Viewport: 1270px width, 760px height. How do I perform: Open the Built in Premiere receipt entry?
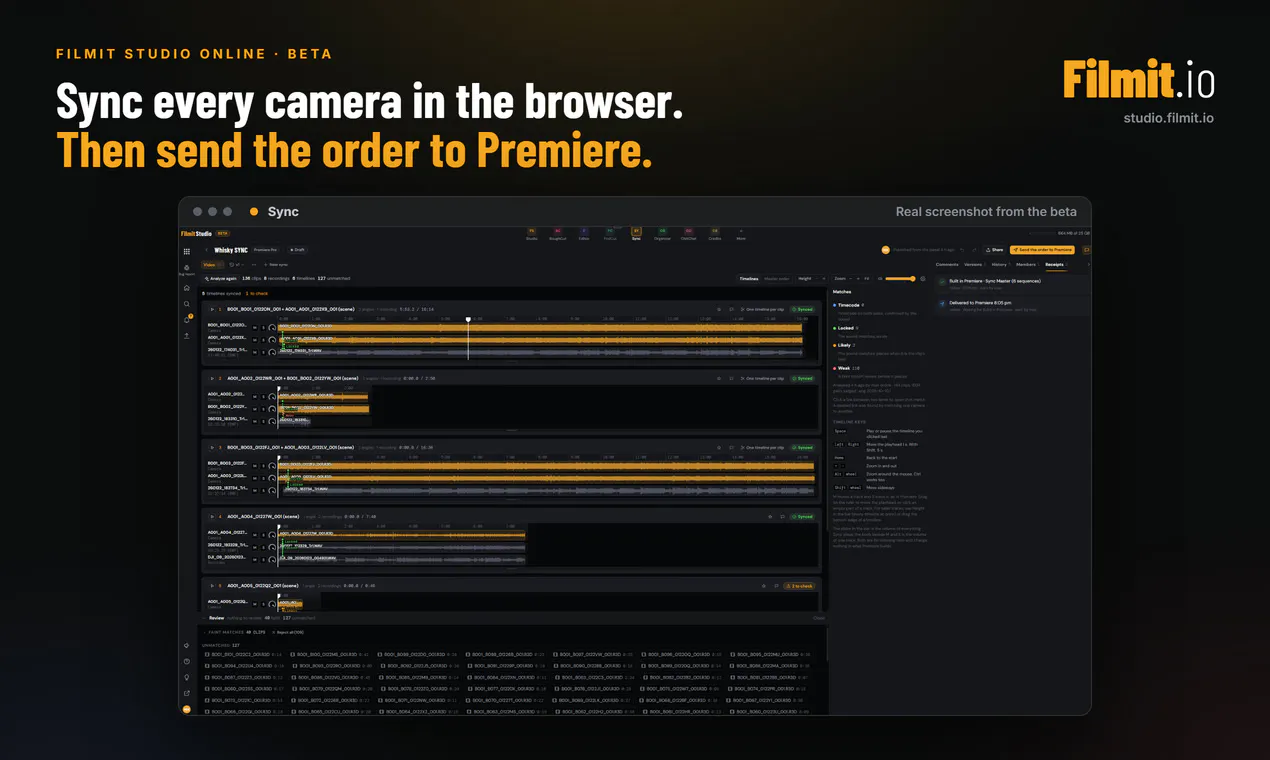(x=1011, y=283)
